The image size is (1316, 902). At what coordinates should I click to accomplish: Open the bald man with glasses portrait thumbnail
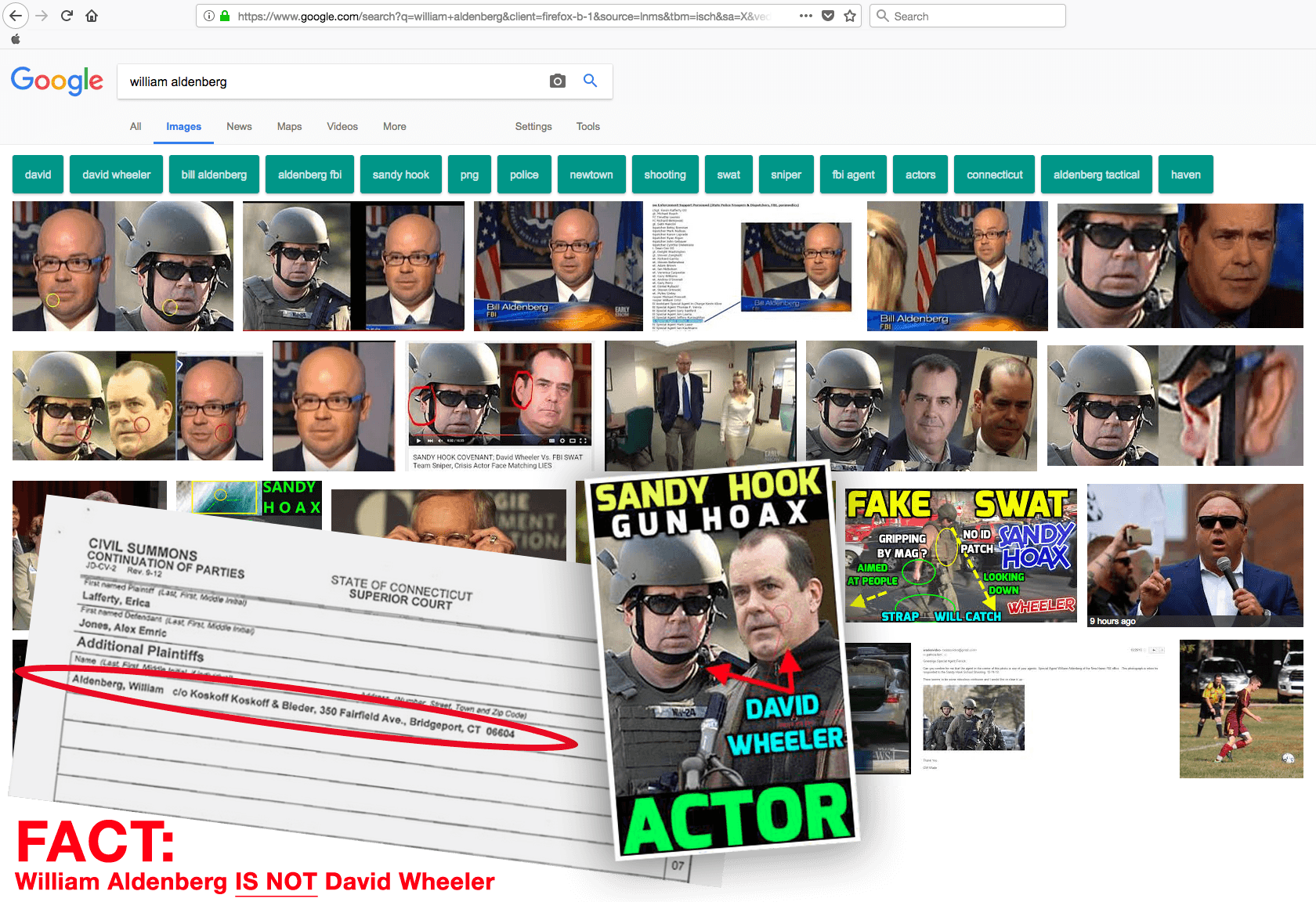click(x=334, y=406)
